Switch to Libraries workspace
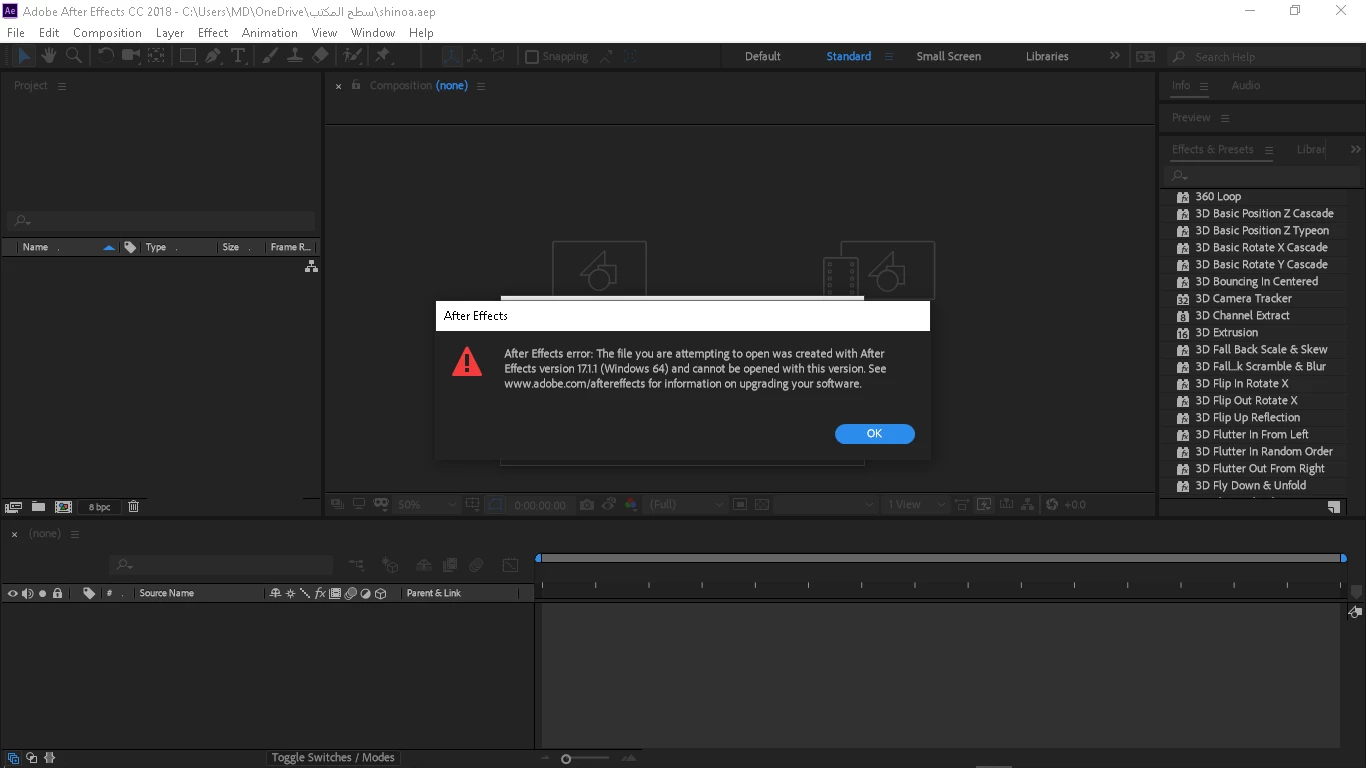 1047,56
